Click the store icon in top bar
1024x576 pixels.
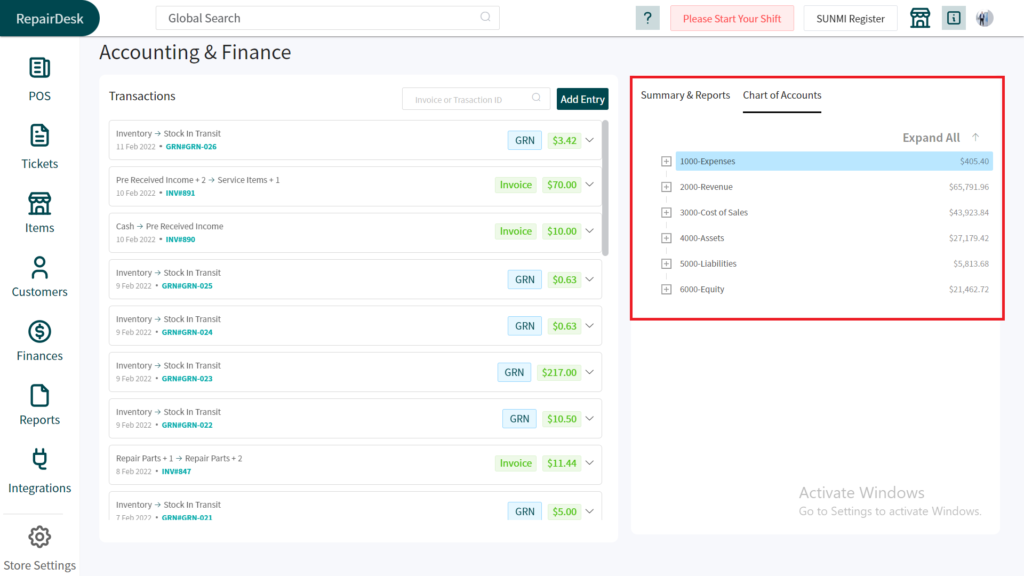(x=920, y=18)
